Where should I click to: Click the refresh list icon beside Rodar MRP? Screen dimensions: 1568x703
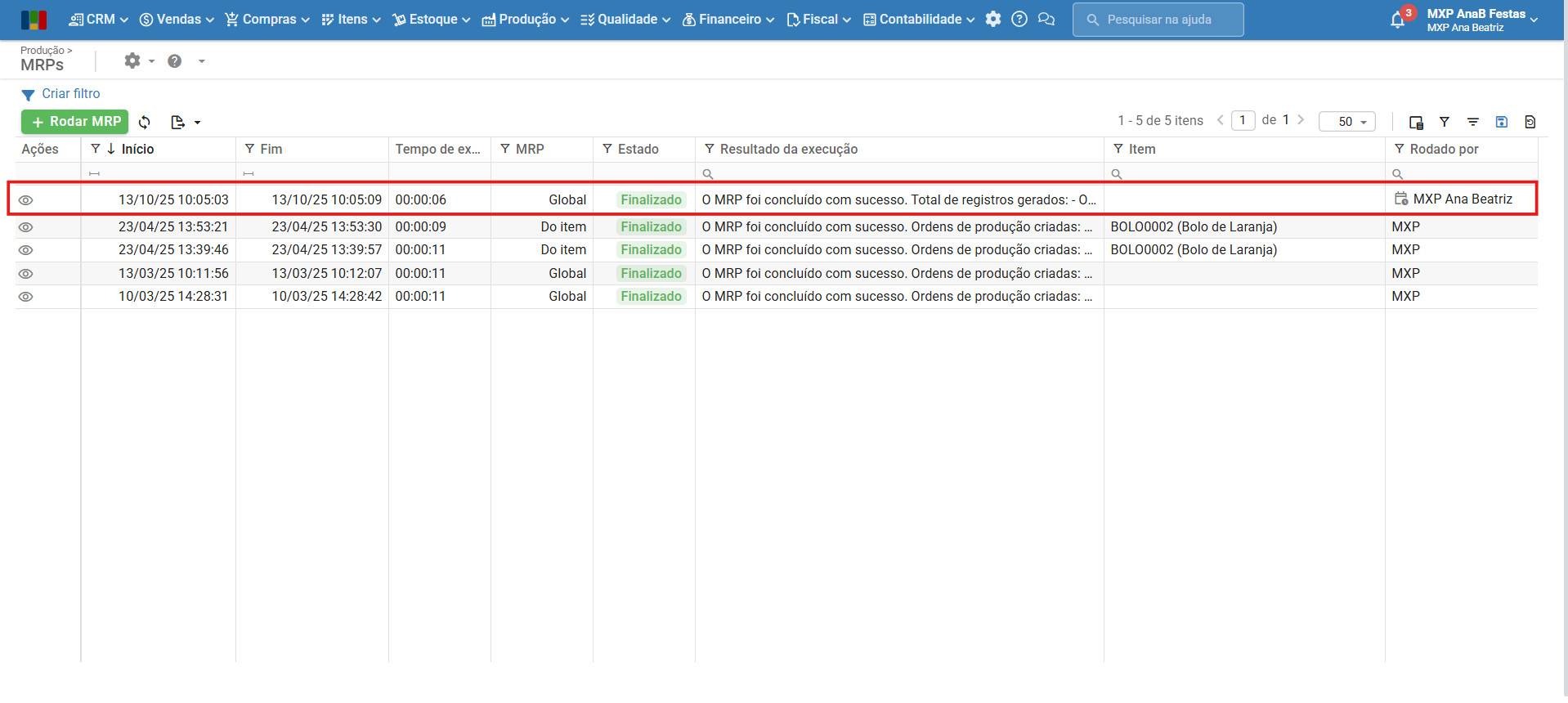coord(145,122)
